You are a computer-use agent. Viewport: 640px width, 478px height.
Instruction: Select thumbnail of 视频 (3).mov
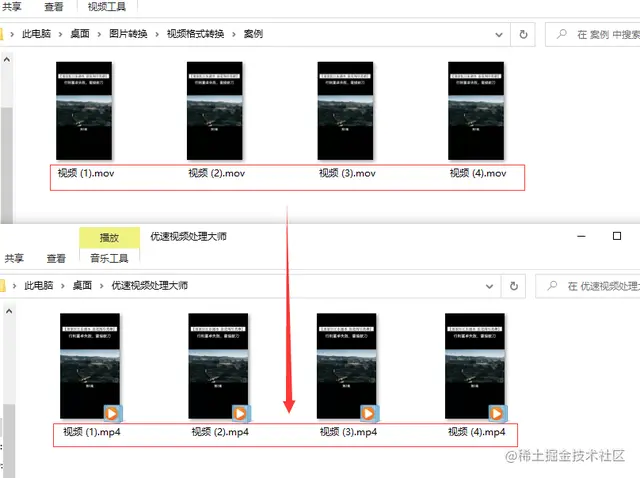click(x=345, y=111)
